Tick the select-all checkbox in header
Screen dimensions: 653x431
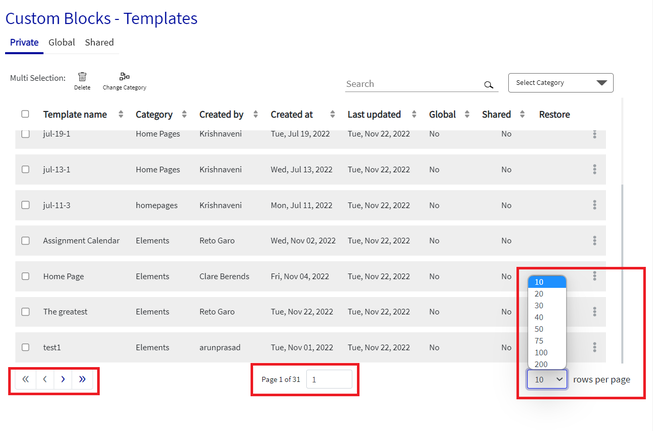[x=25, y=114]
